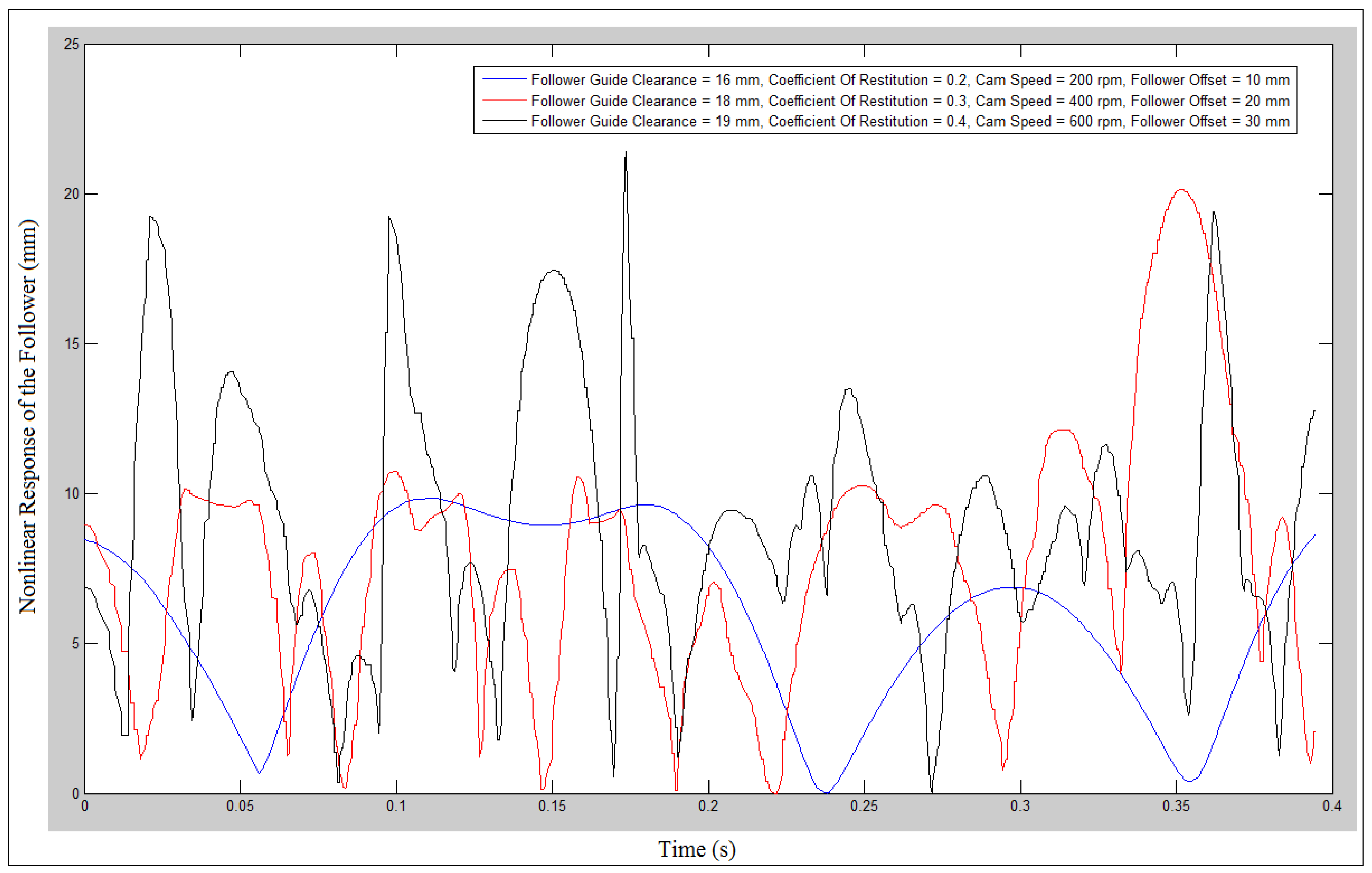Click the x-axis tick label 0.4
The height and width of the screenshot is (873, 1372).
pyautogui.click(x=1332, y=806)
